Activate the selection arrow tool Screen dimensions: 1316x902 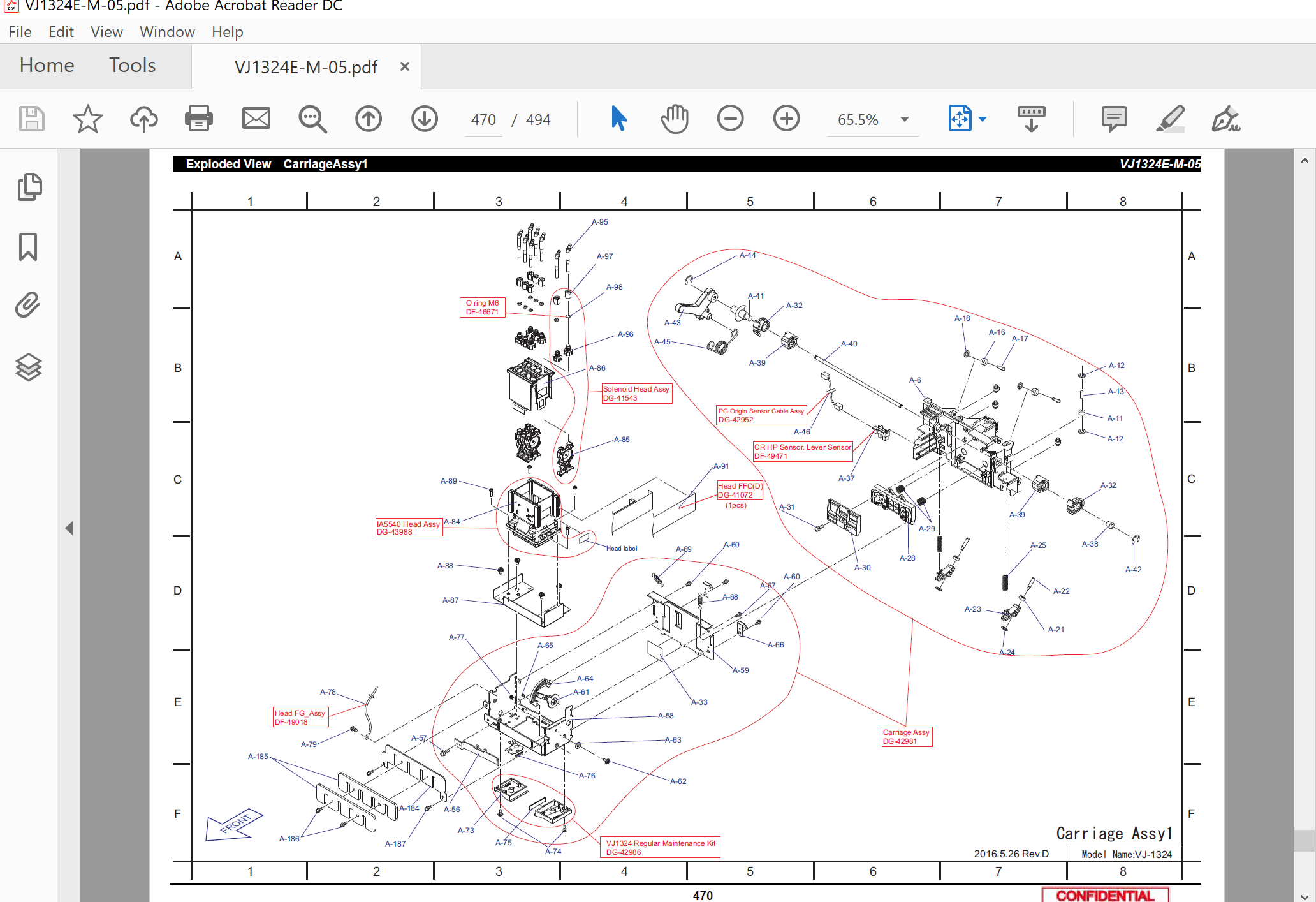[x=618, y=119]
